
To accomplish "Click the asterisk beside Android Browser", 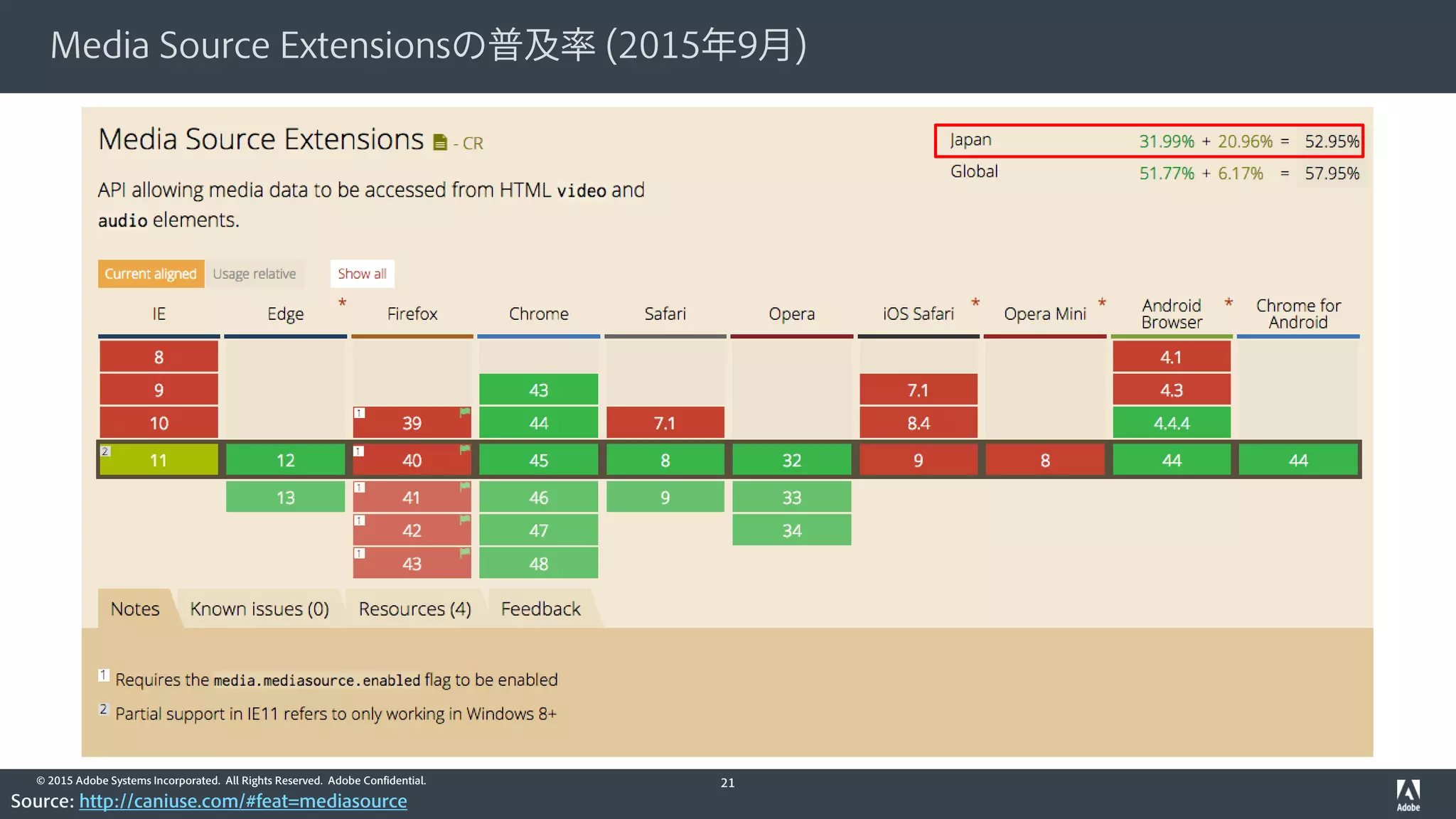I will pos(1228,303).
